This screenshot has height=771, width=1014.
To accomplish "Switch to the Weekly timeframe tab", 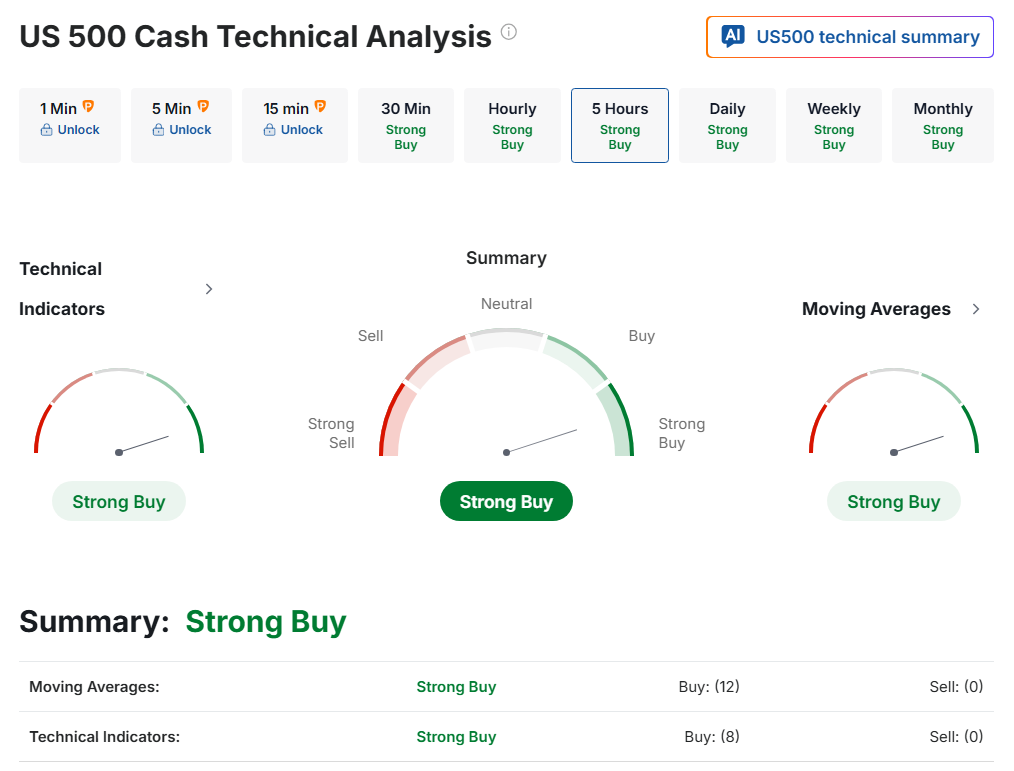I will tap(834, 125).
